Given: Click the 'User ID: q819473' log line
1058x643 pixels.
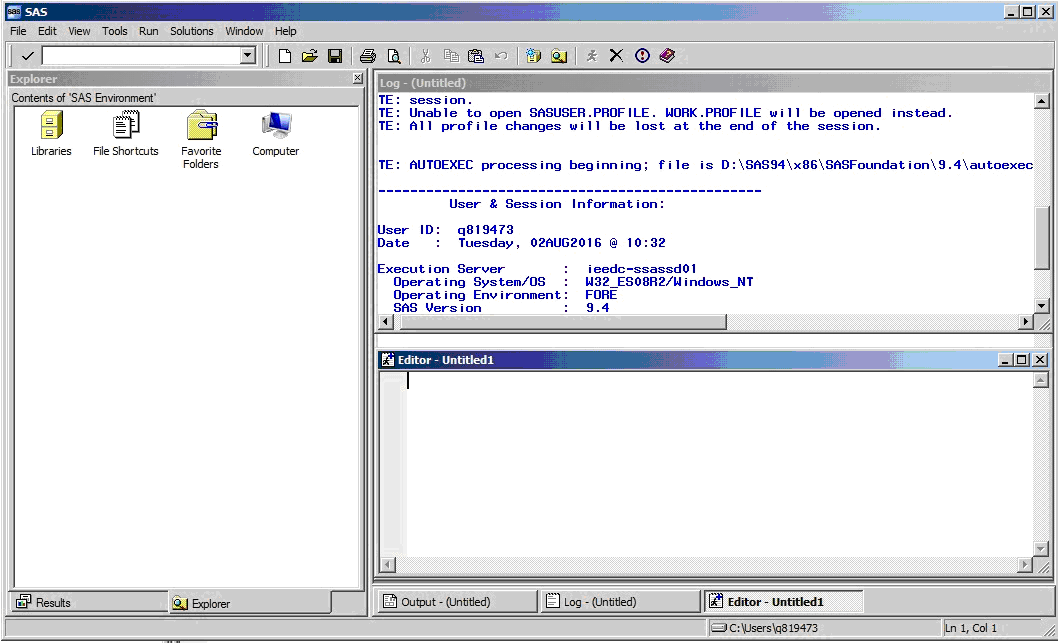Looking at the screenshot, I should [445, 230].
